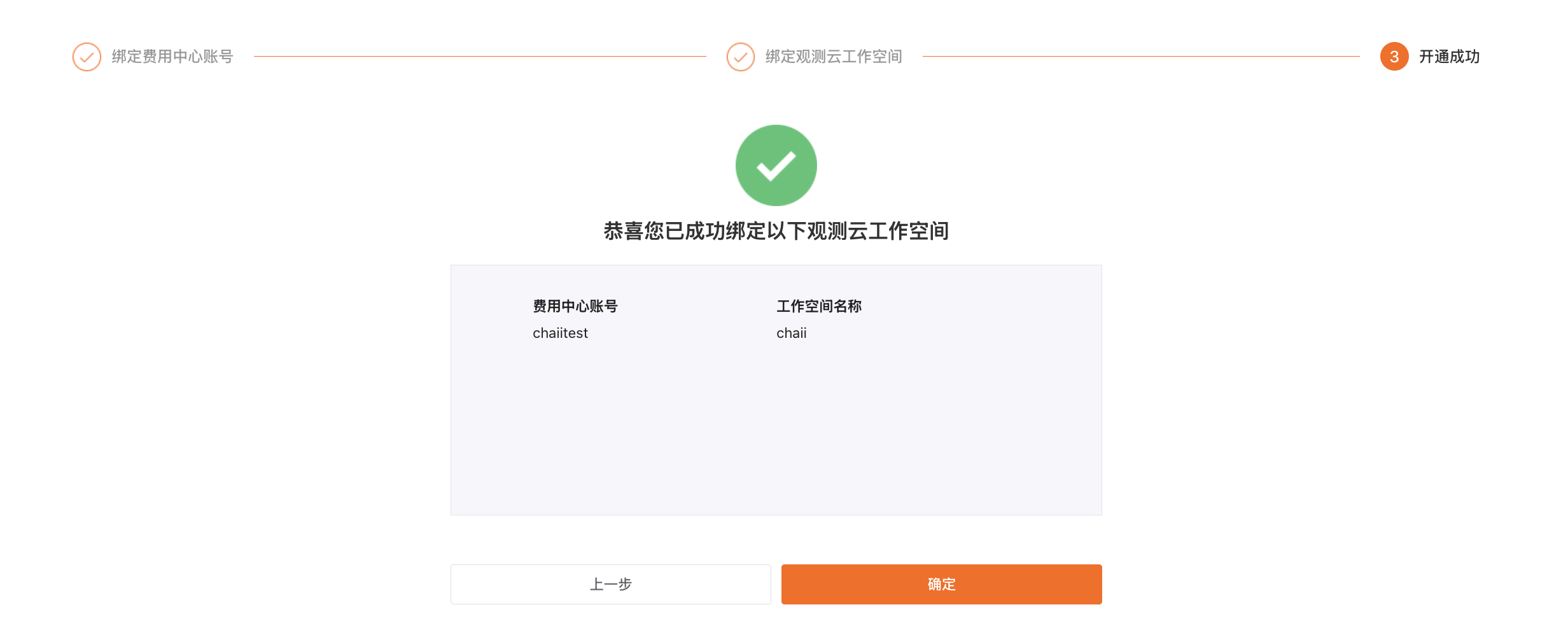This screenshot has width=1568, height=635.
Task: Click the 工作空间名称 column label
Action: tap(819, 306)
